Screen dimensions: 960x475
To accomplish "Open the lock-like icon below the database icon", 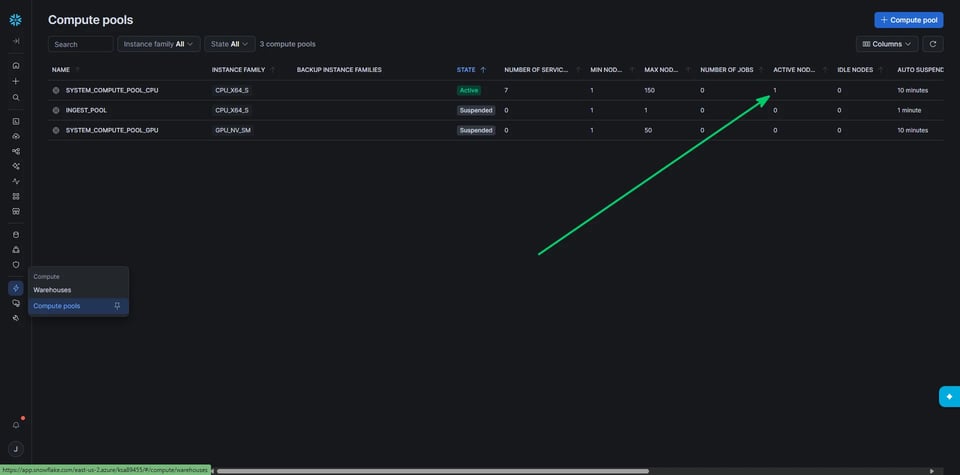I will pos(16,250).
